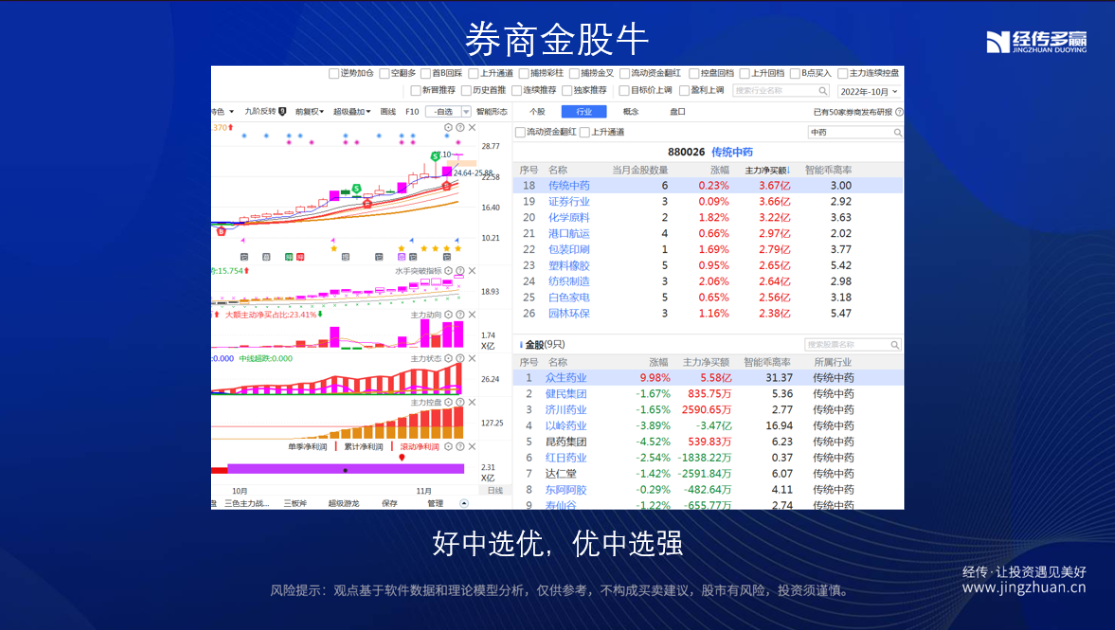
Task: Click the 管理 button
Action: [435, 503]
